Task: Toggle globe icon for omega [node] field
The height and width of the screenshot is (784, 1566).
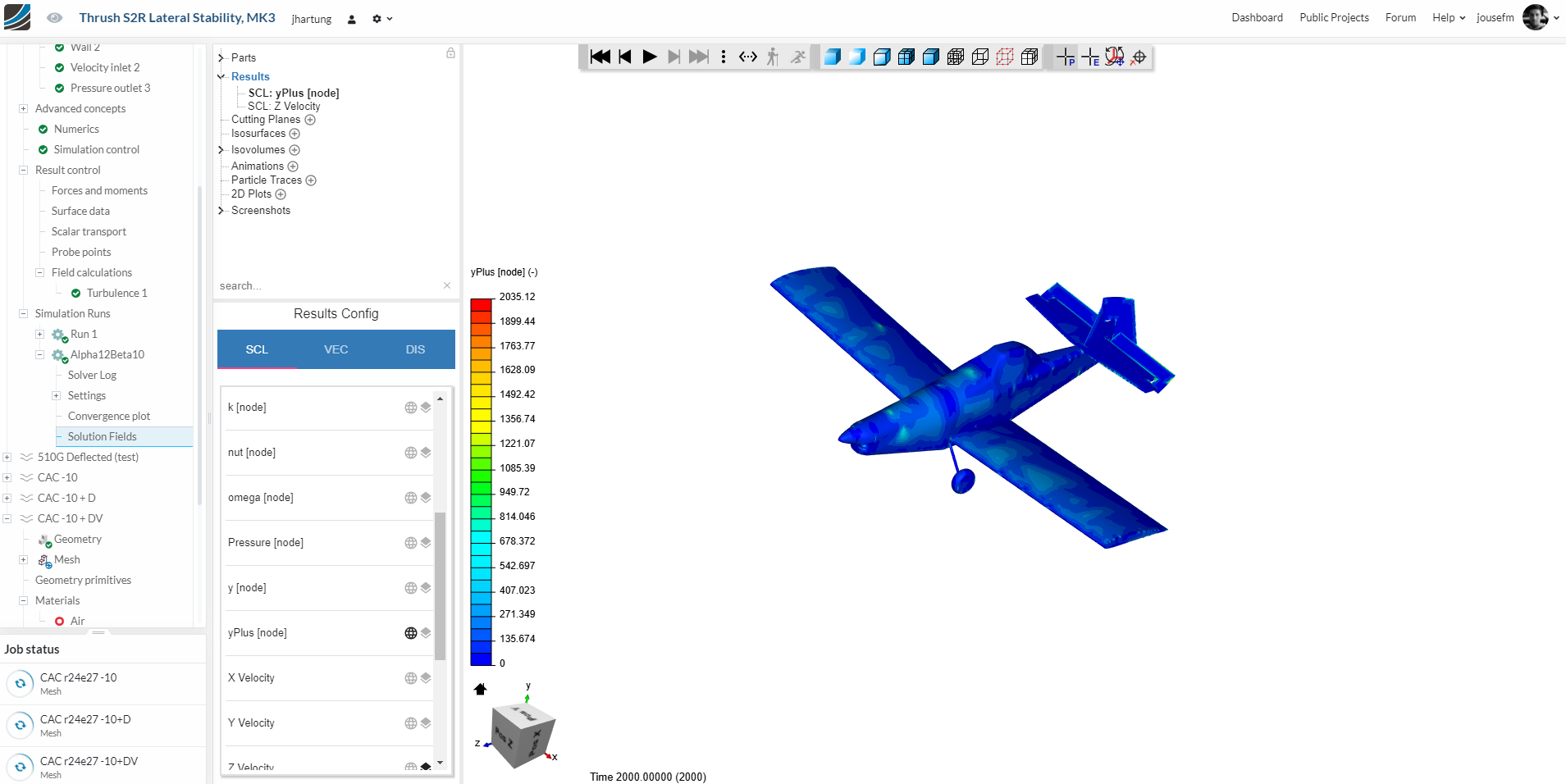Action: pos(411,498)
